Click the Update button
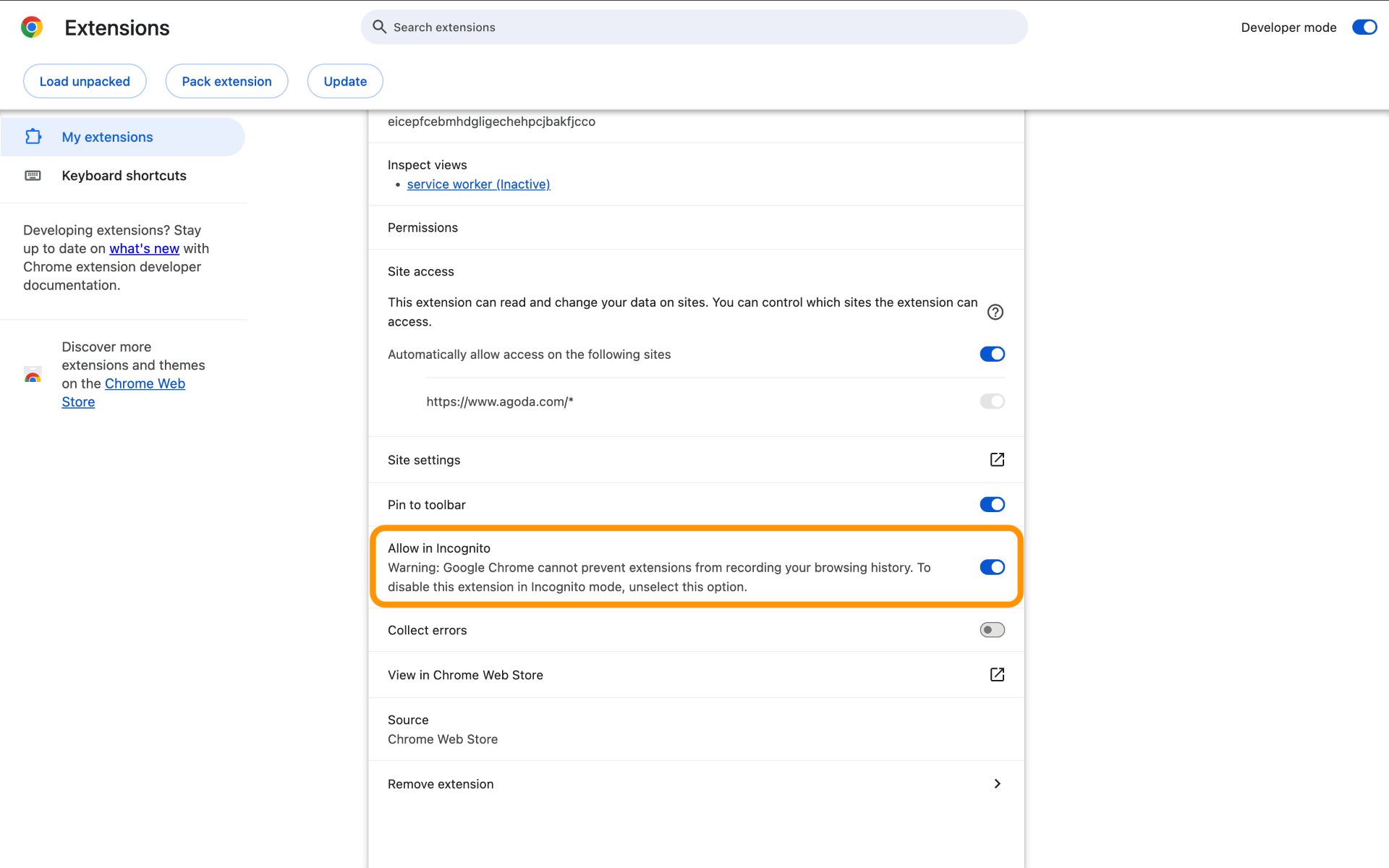 (x=345, y=81)
